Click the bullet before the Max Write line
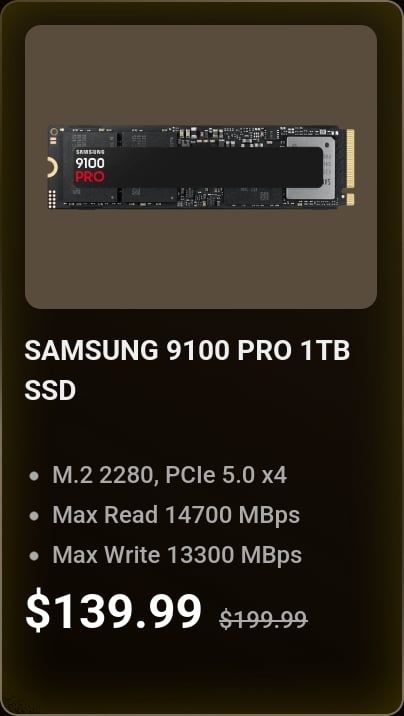The width and height of the screenshot is (404, 716). click(33, 556)
